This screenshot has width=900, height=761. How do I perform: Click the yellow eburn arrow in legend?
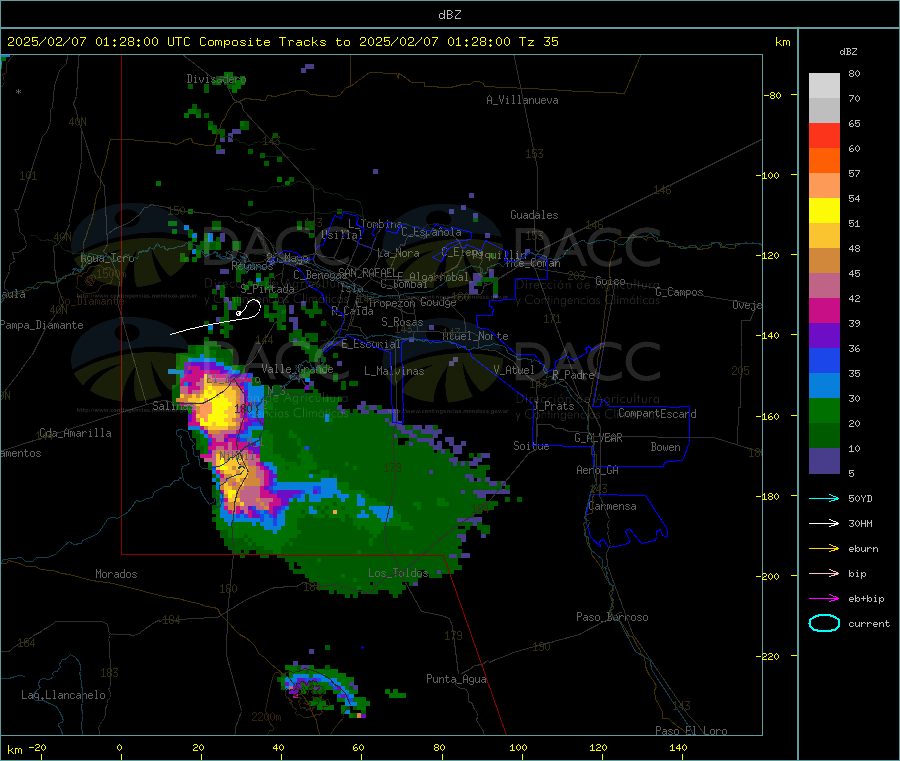pyautogui.click(x=824, y=549)
